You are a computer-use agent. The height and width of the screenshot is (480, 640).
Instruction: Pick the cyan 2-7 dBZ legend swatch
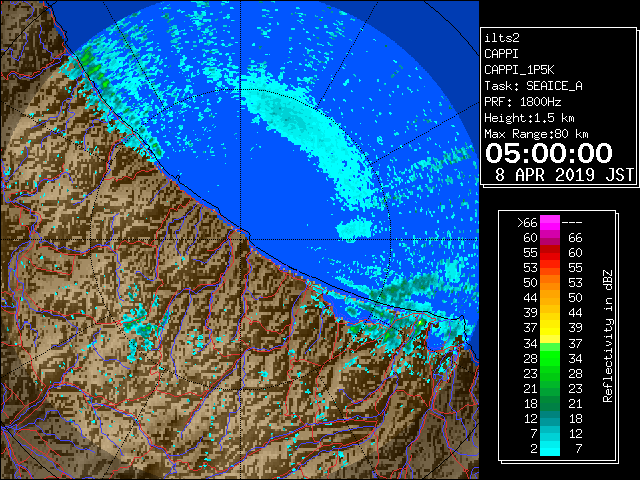[550, 449]
